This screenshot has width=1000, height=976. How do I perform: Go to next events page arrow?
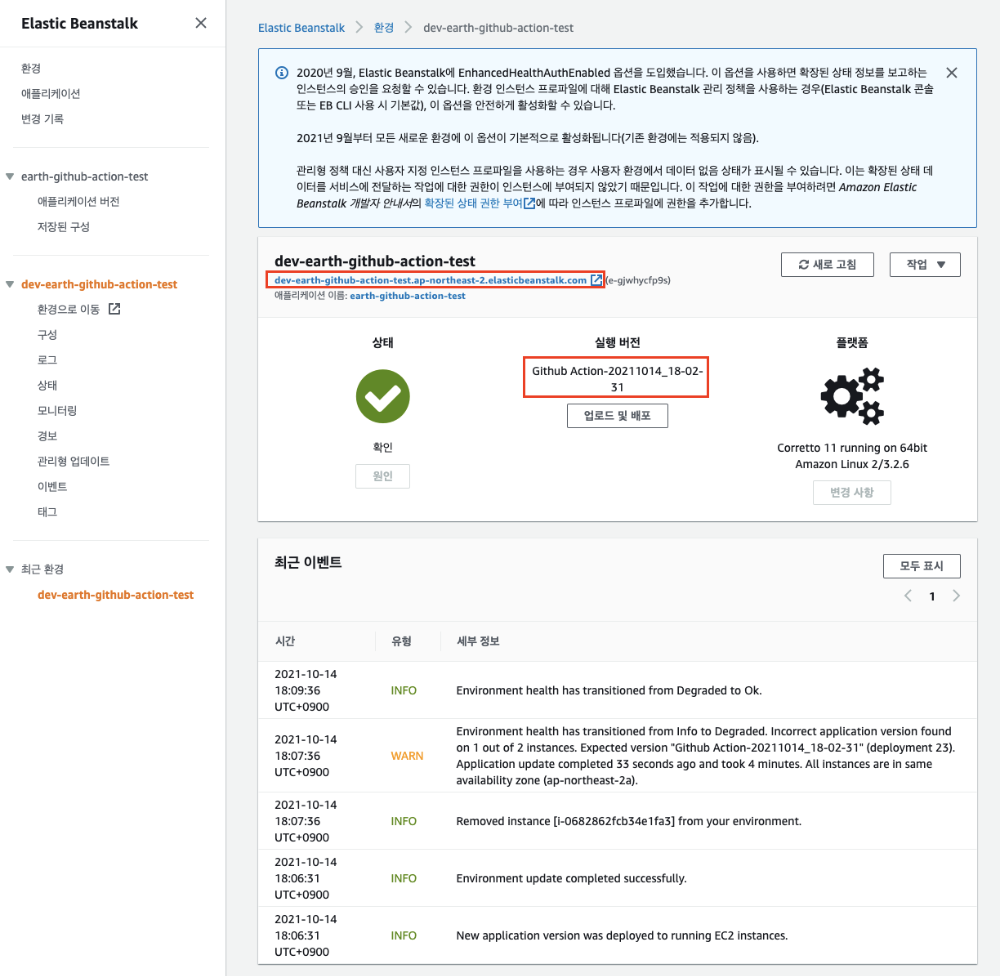[956, 596]
